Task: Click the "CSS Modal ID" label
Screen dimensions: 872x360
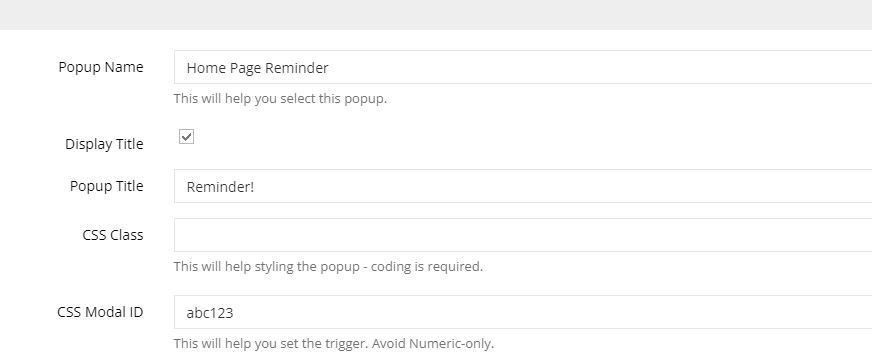Action: tap(100, 312)
